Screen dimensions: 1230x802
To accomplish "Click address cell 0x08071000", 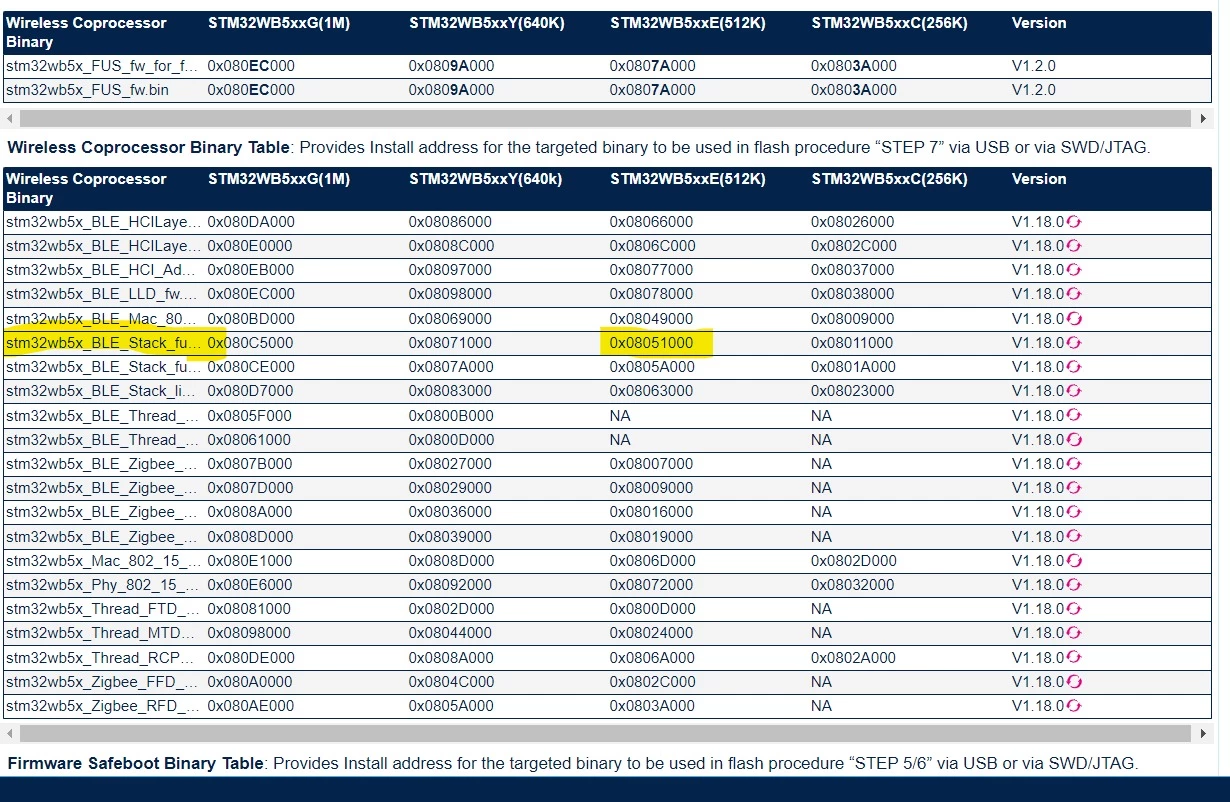I will click(450, 343).
